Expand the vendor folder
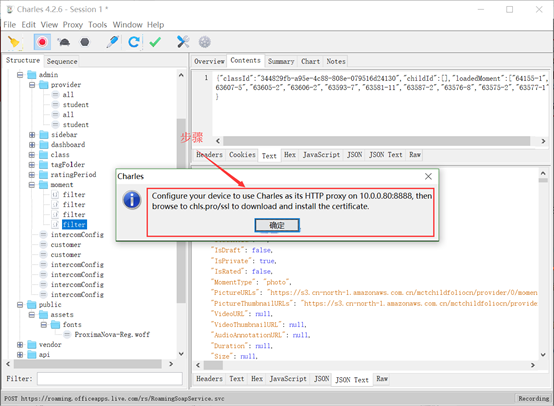The height and width of the screenshot is (406, 554). [x=20, y=345]
